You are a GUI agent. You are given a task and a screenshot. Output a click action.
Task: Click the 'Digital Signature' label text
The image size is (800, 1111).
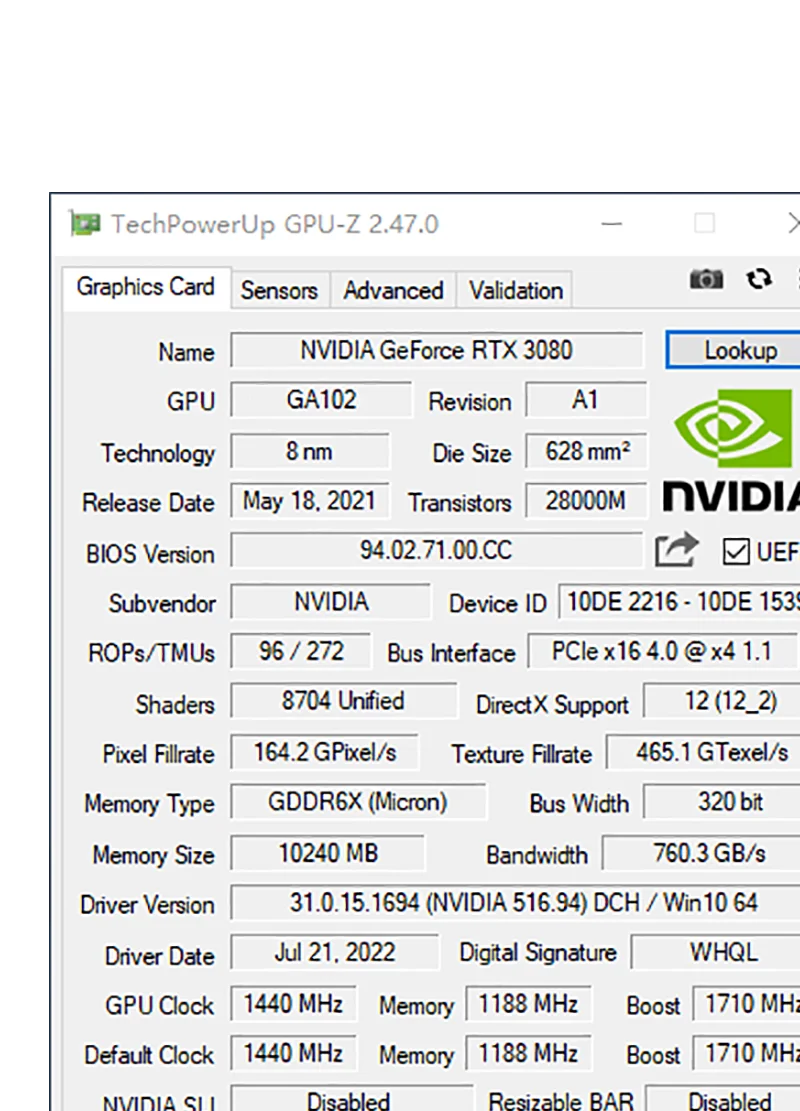coord(538,953)
